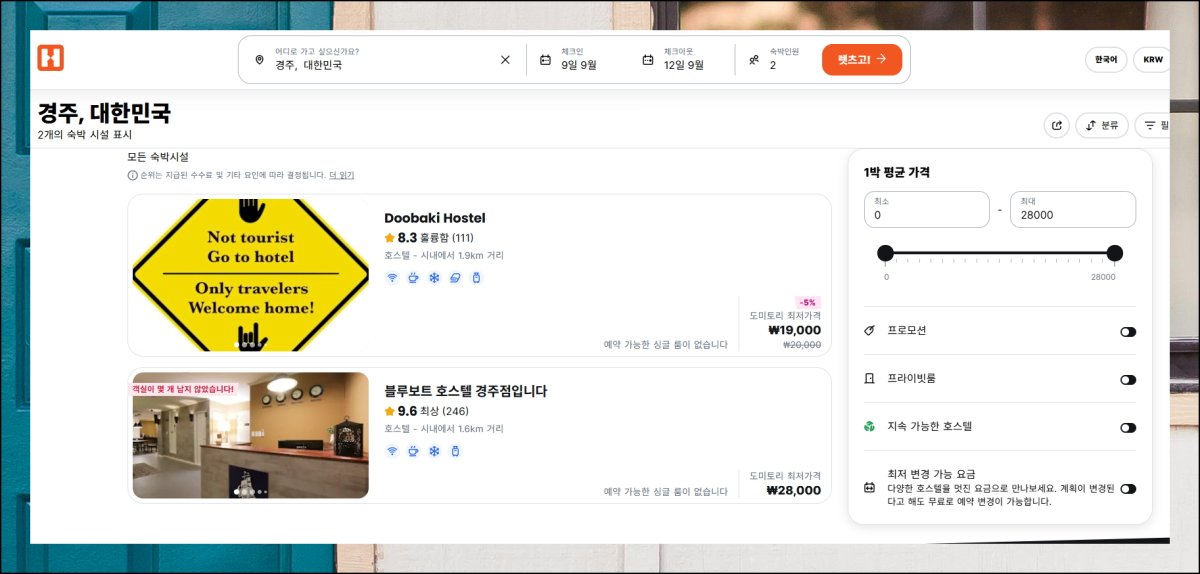Screen dimensions: 1200x574
Task: Open the 분류 sort options
Action: pos(1102,125)
